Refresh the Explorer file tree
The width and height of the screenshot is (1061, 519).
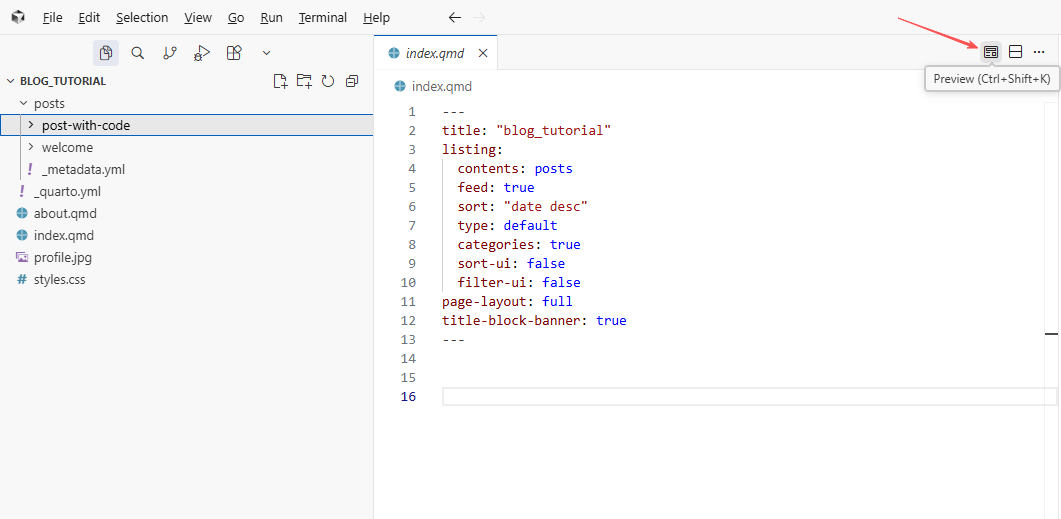[x=328, y=81]
